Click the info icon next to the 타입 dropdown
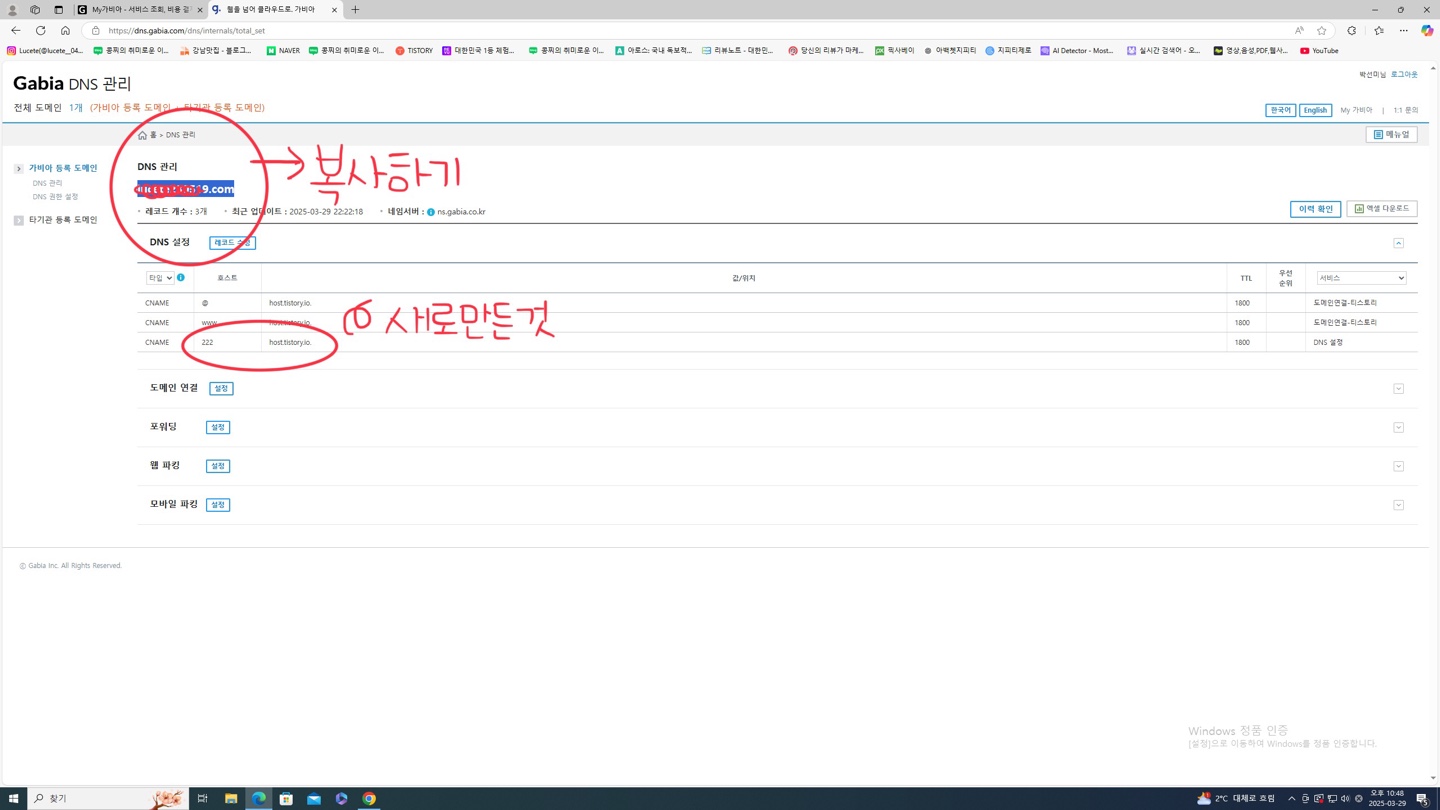 [x=181, y=277]
